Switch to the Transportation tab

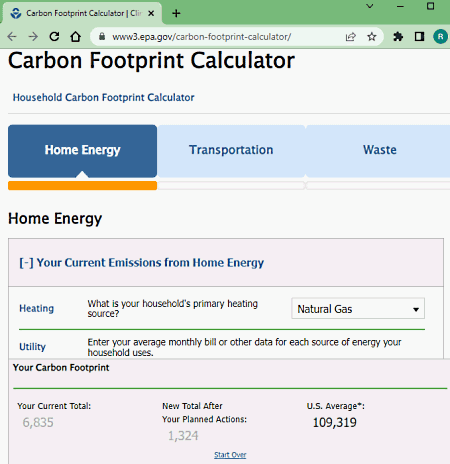pyautogui.click(x=231, y=151)
